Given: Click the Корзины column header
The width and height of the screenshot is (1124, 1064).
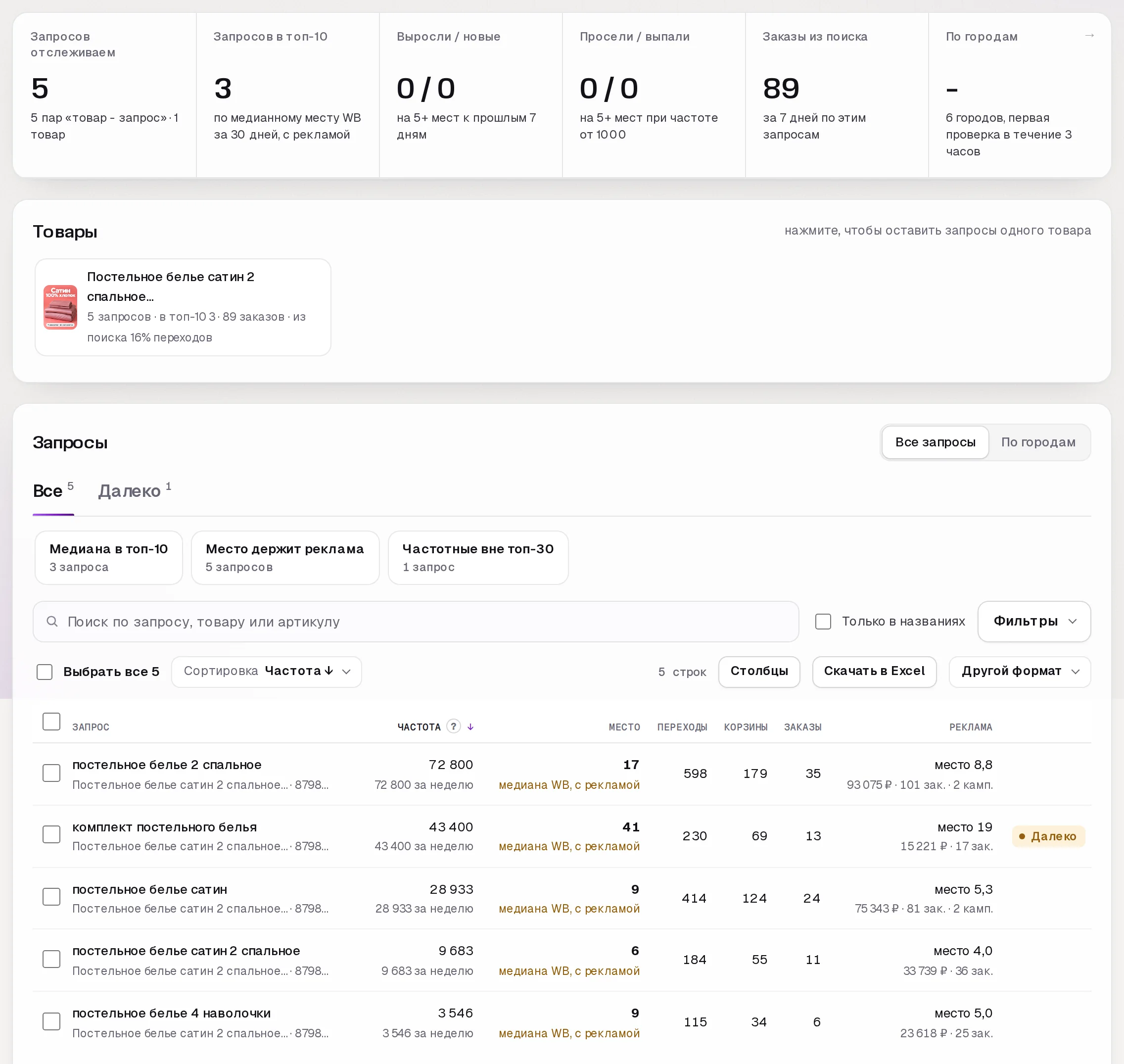Looking at the screenshot, I should pyautogui.click(x=745, y=727).
